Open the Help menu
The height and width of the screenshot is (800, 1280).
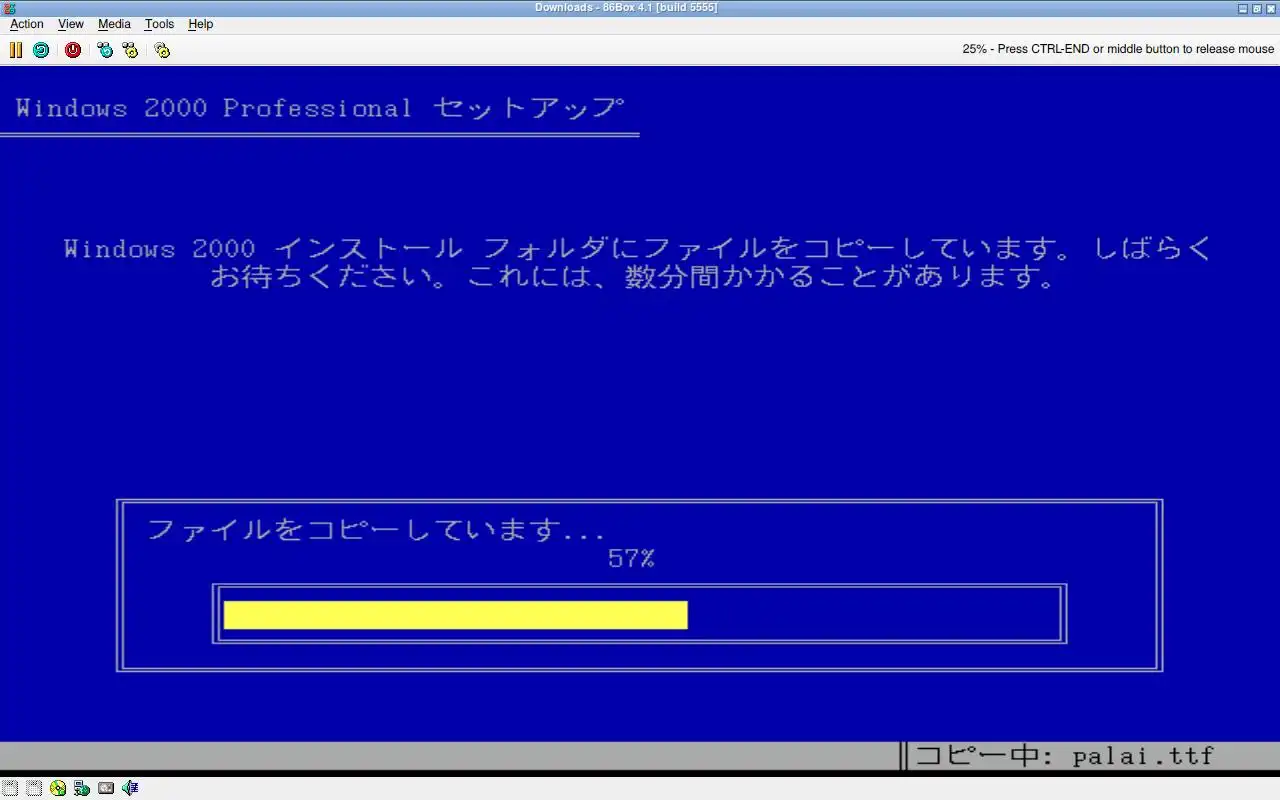pyautogui.click(x=201, y=24)
